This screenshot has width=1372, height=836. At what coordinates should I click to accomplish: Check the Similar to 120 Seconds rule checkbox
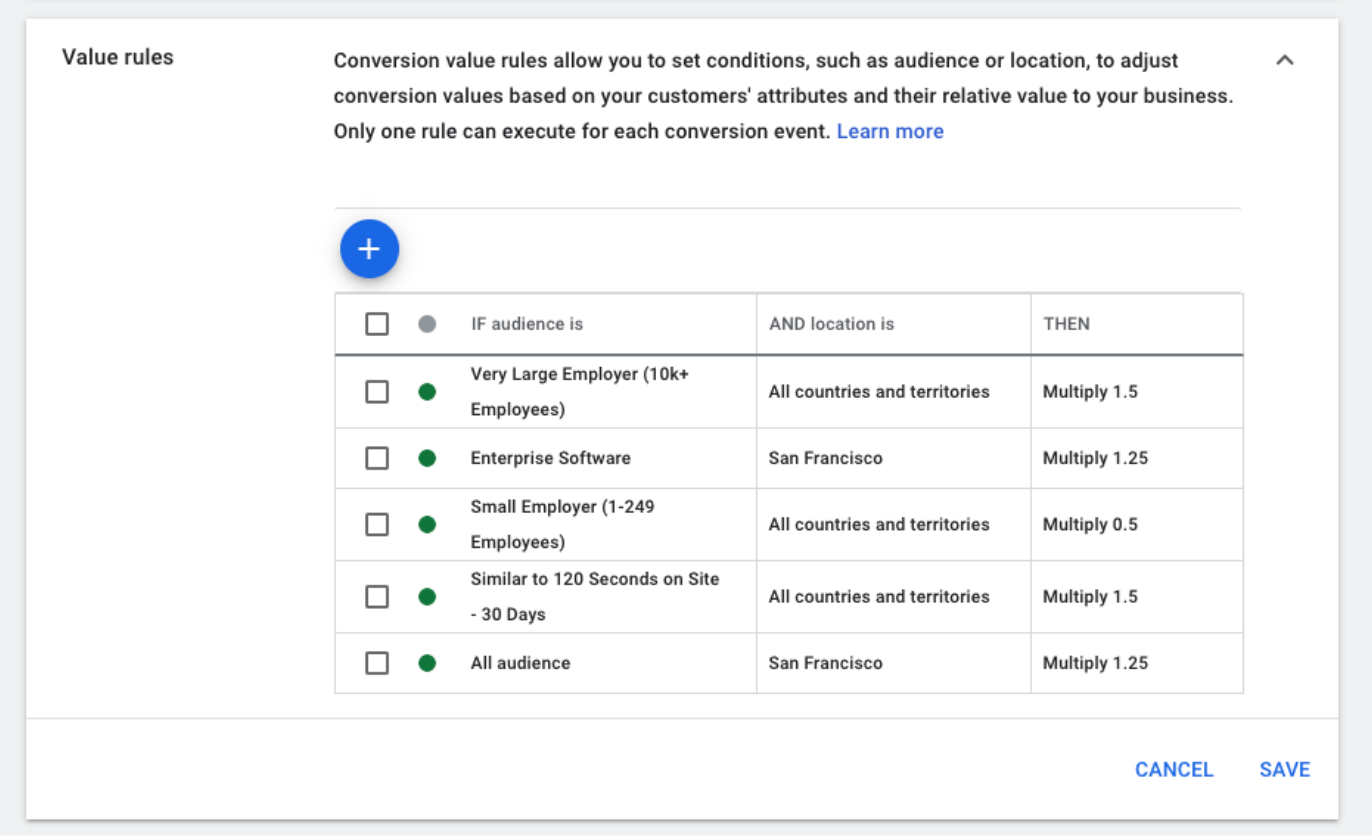point(377,596)
